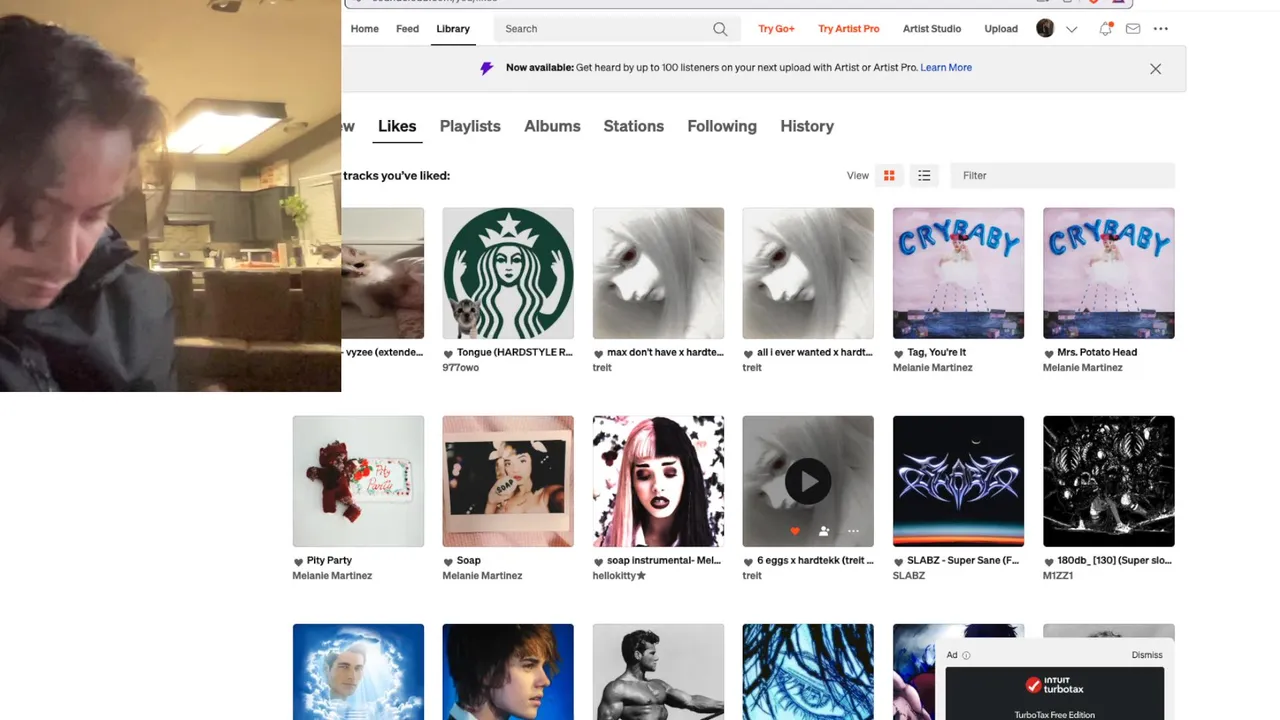Go to Home in navigation
This screenshot has width=1280, height=720.
pyautogui.click(x=364, y=29)
